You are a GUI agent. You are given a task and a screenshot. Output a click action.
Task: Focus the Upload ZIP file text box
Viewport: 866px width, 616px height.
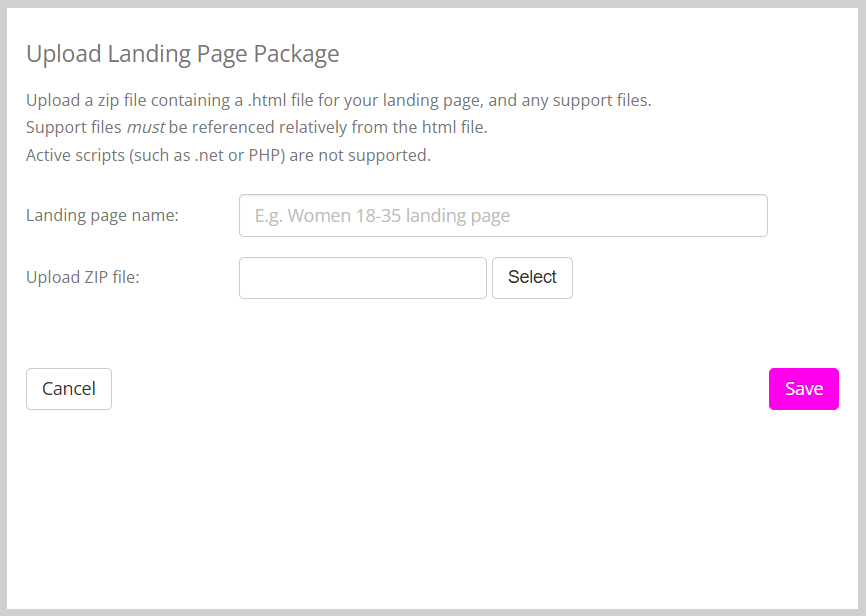click(x=362, y=277)
